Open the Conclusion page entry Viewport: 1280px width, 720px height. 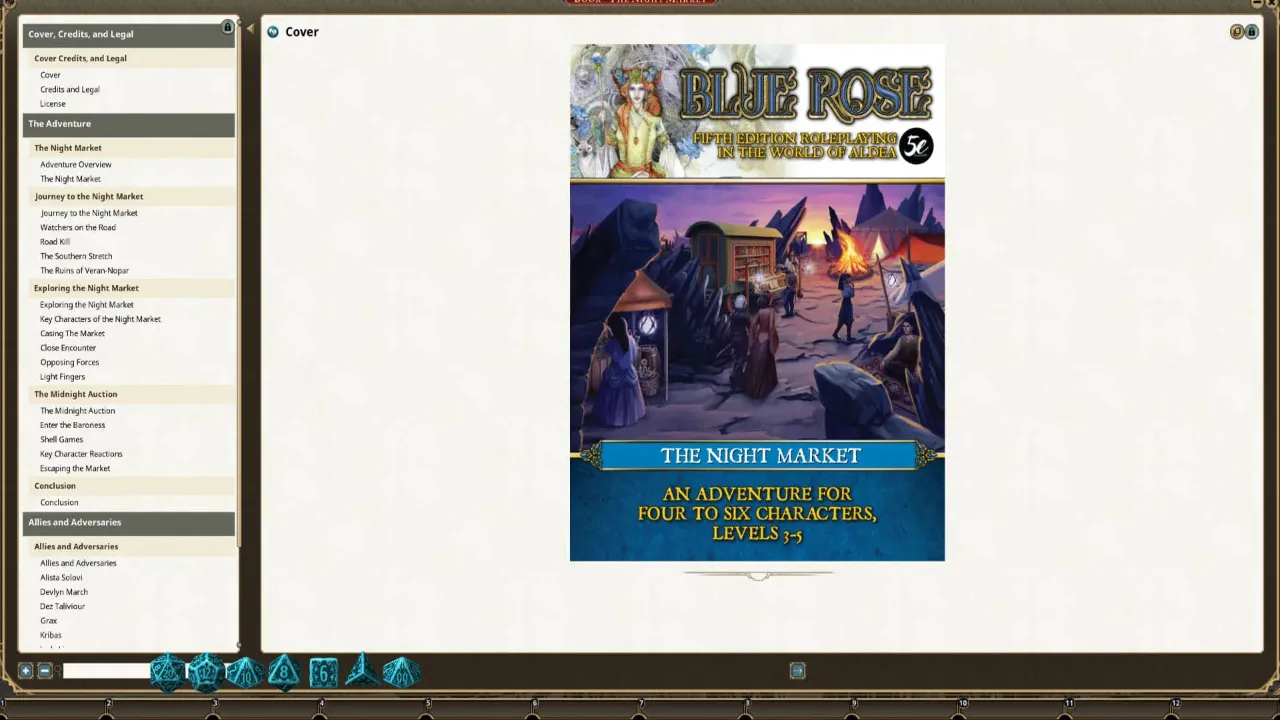pyautogui.click(x=59, y=503)
